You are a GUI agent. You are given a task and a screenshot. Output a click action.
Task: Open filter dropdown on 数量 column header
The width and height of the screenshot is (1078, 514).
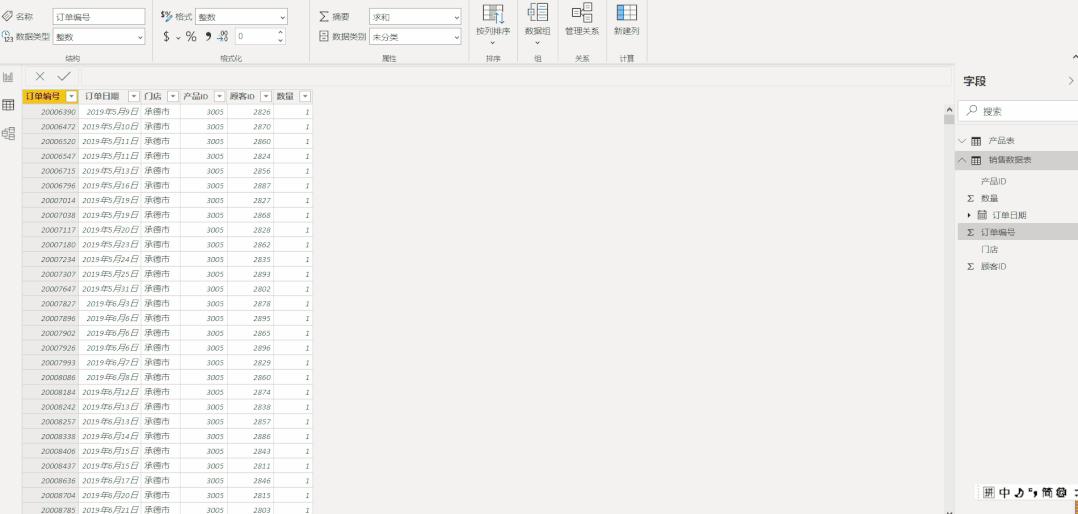[x=305, y=96]
